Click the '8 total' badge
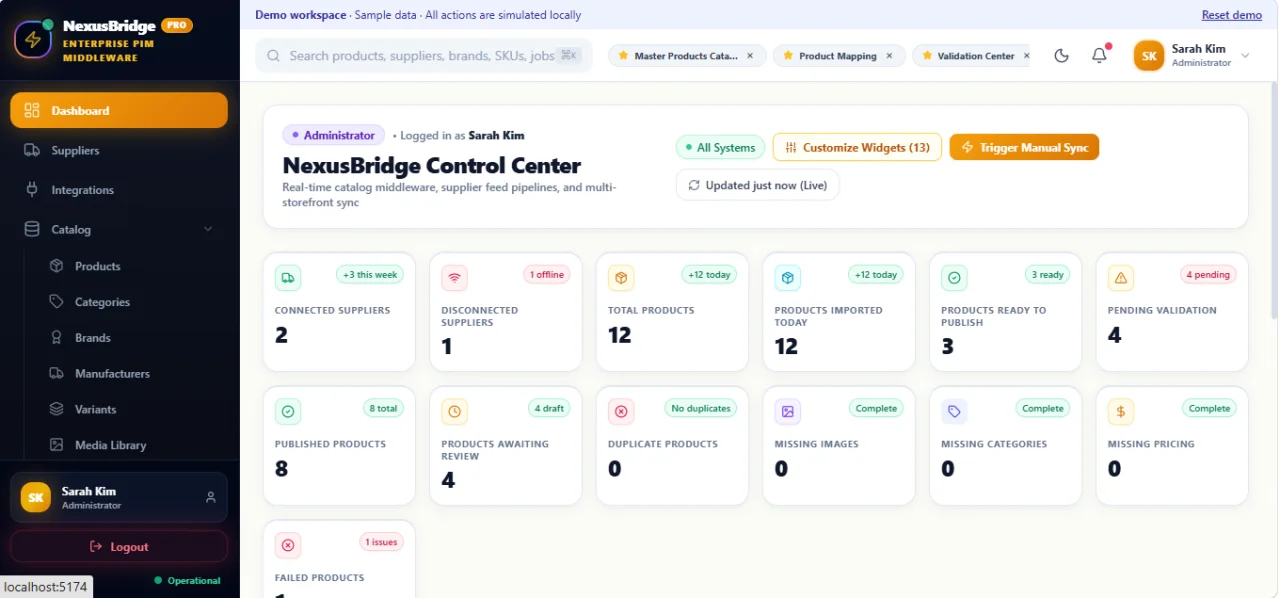 click(x=383, y=408)
